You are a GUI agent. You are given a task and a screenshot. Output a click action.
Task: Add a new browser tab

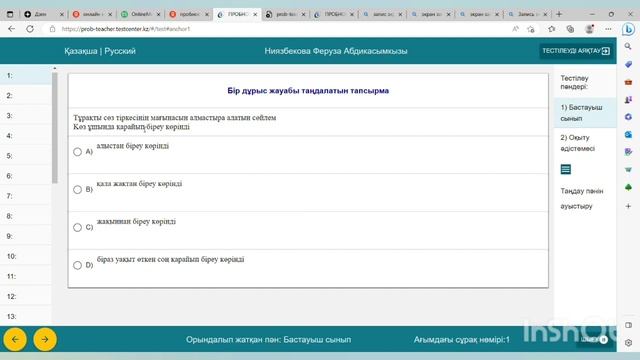[x=559, y=14]
